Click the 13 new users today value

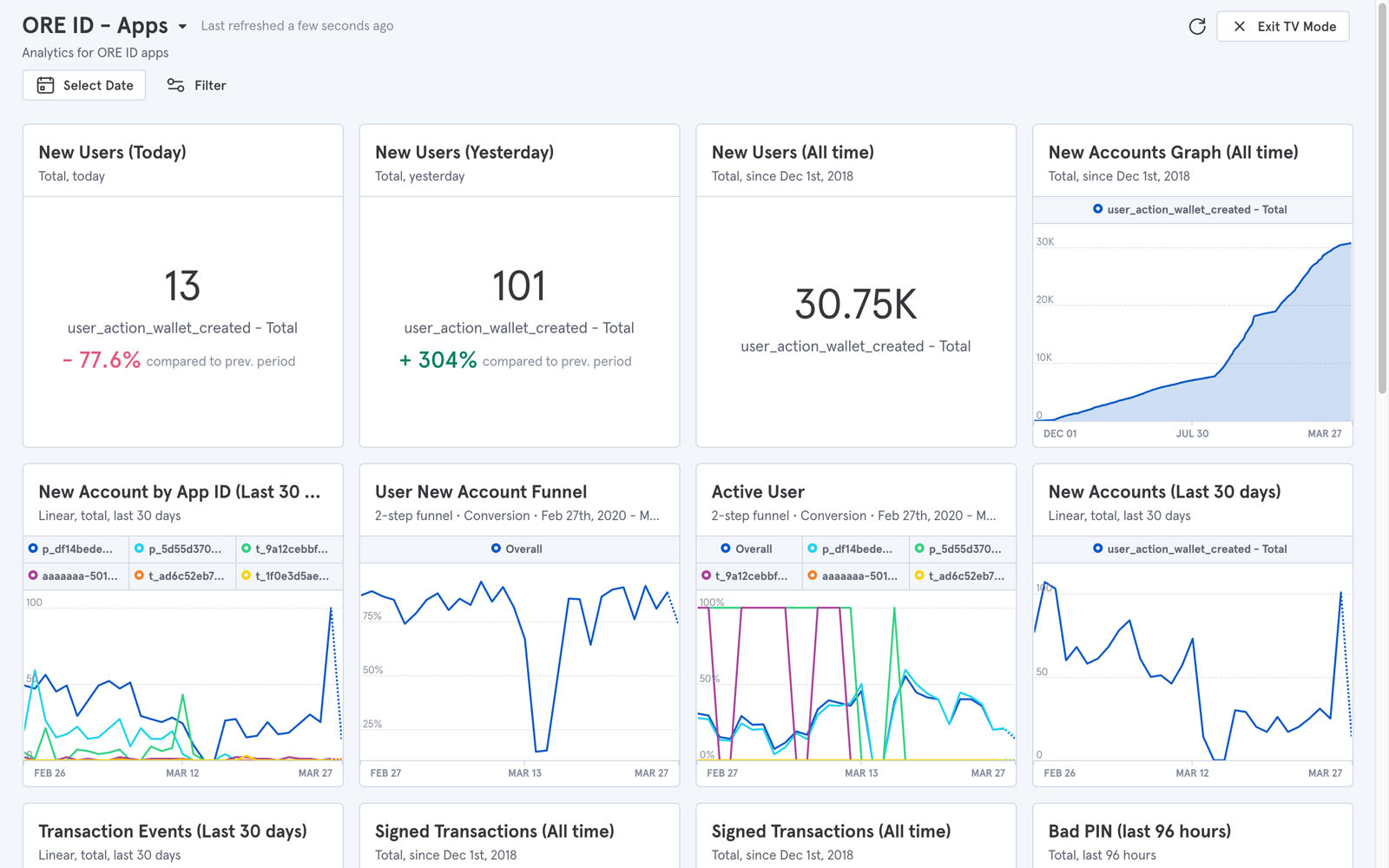(182, 286)
